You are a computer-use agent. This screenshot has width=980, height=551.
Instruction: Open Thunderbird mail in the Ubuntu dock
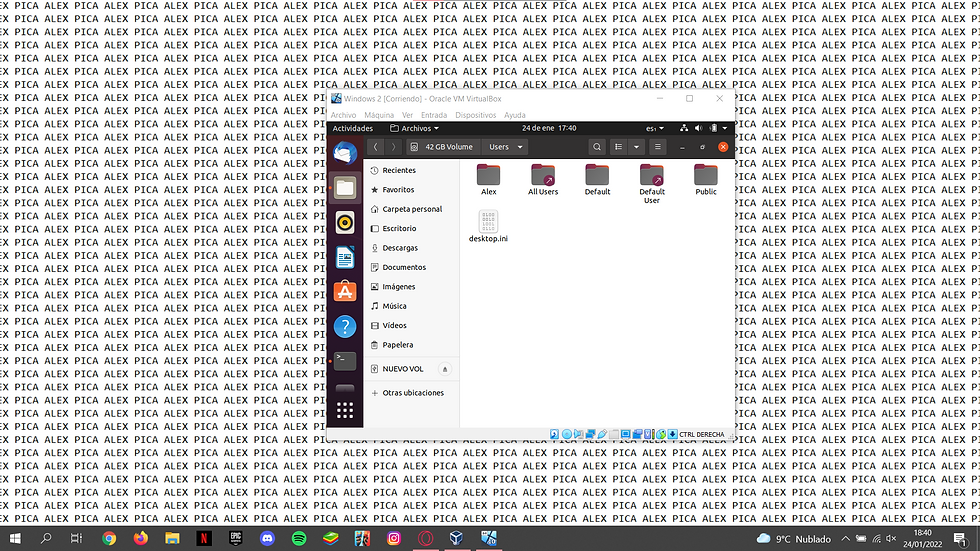345,153
